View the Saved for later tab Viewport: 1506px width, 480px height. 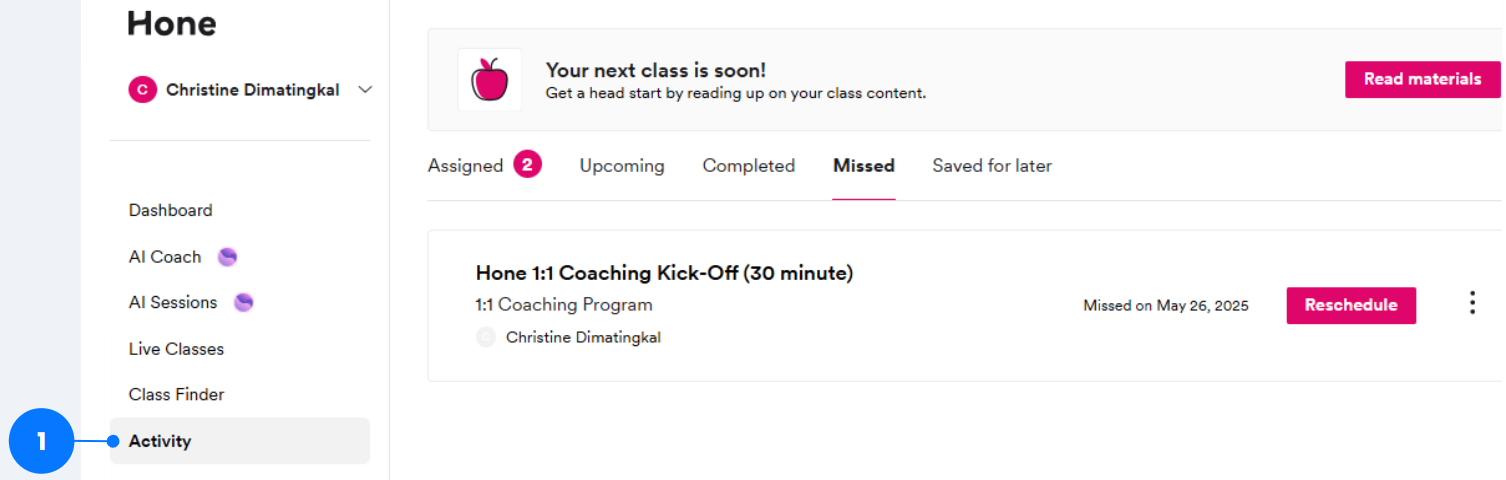tap(991, 166)
